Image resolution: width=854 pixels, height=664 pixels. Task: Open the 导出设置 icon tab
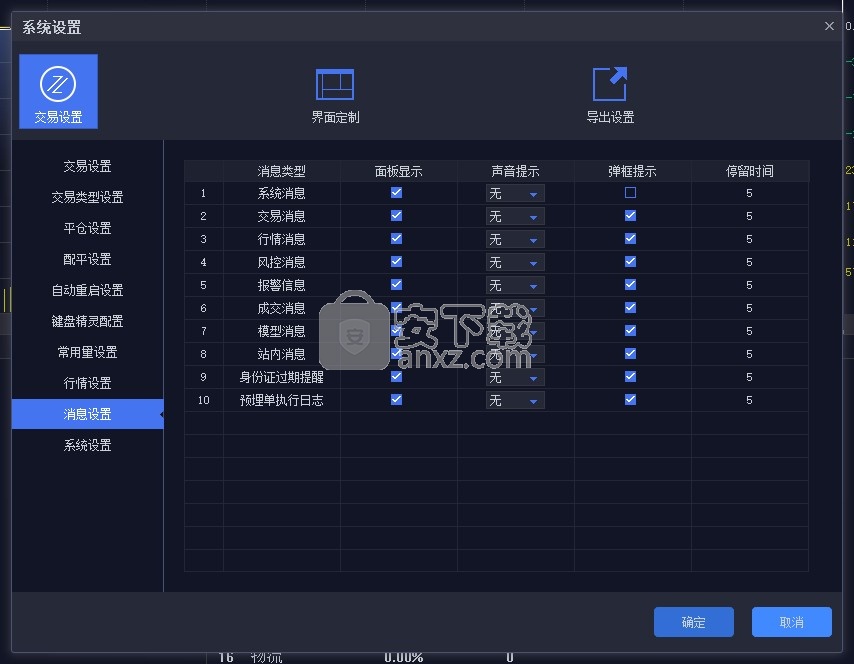point(610,95)
